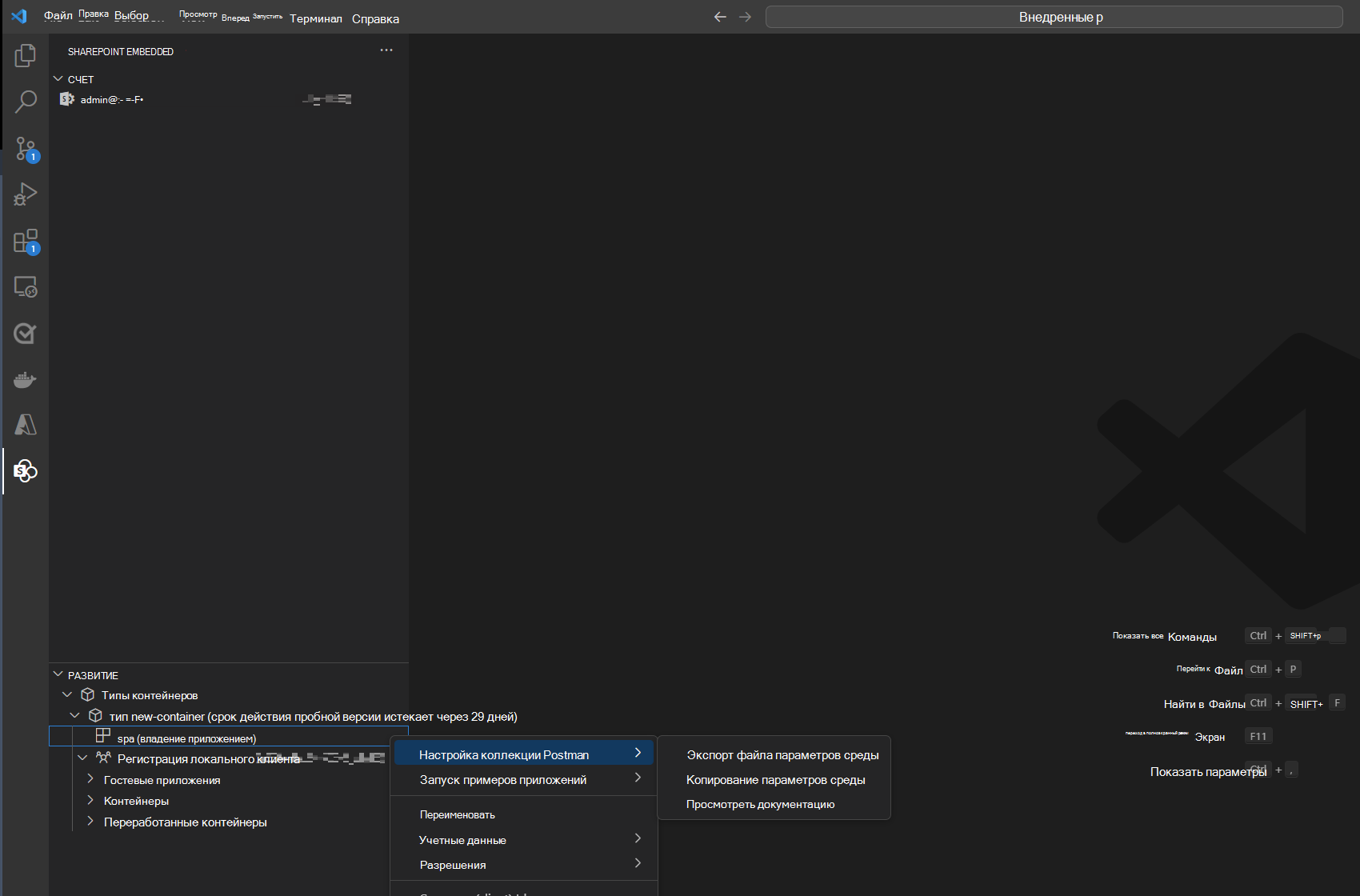The image size is (1360, 896).
Task: Open the Testing checkmark icon
Action: (x=26, y=333)
